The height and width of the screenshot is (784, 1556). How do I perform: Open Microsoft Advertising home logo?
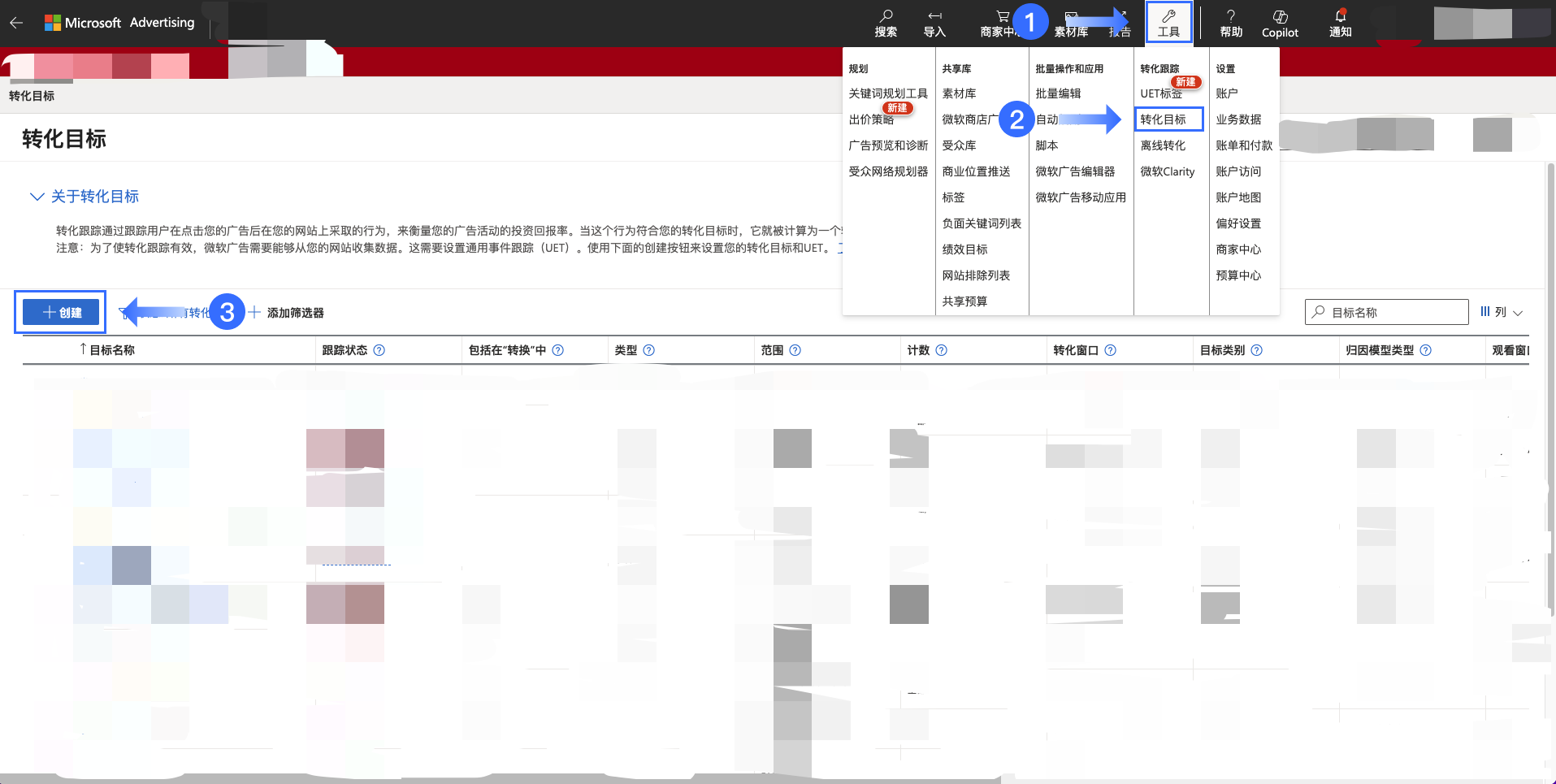click(119, 23)
